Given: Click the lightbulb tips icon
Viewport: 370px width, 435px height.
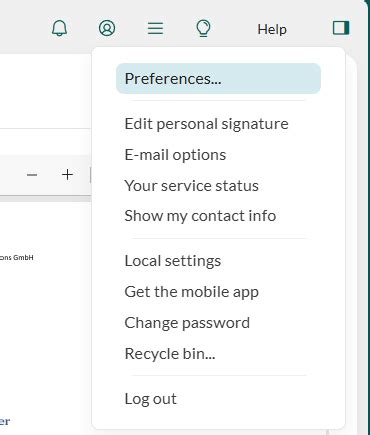Looking at the screenshot, I should coord(203,28).
